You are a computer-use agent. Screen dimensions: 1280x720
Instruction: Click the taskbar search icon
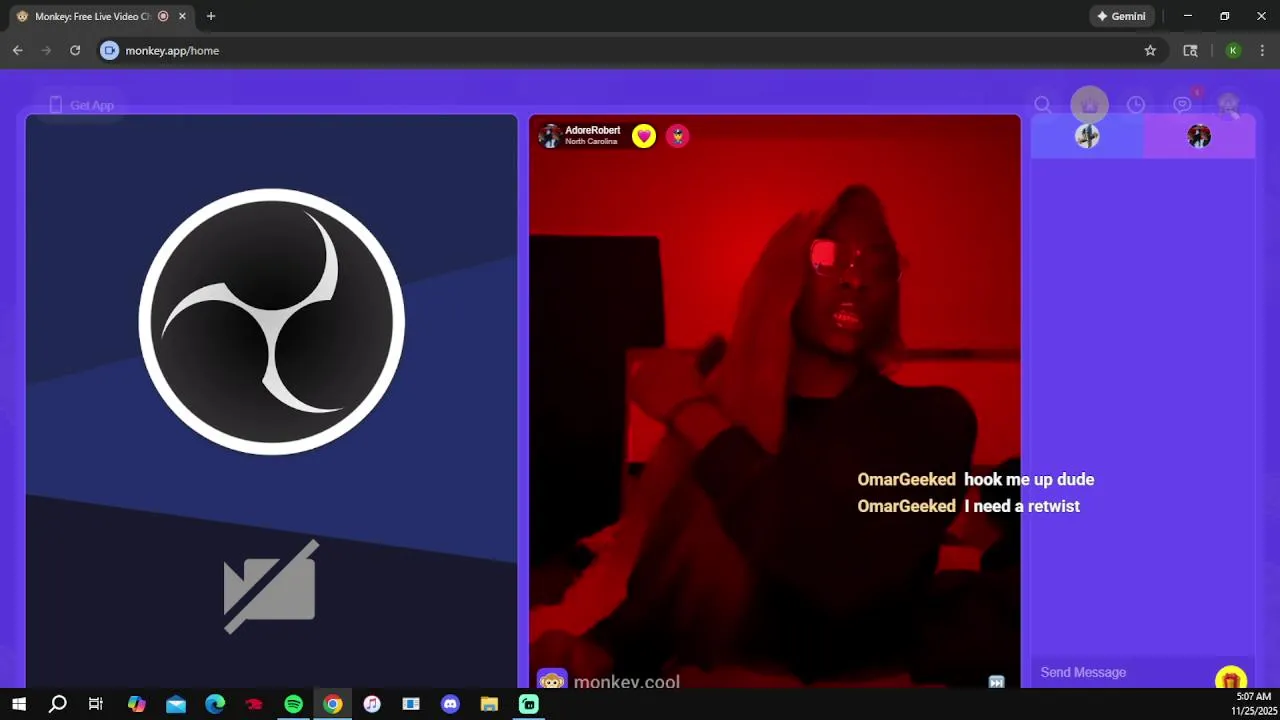pos(58,704)
